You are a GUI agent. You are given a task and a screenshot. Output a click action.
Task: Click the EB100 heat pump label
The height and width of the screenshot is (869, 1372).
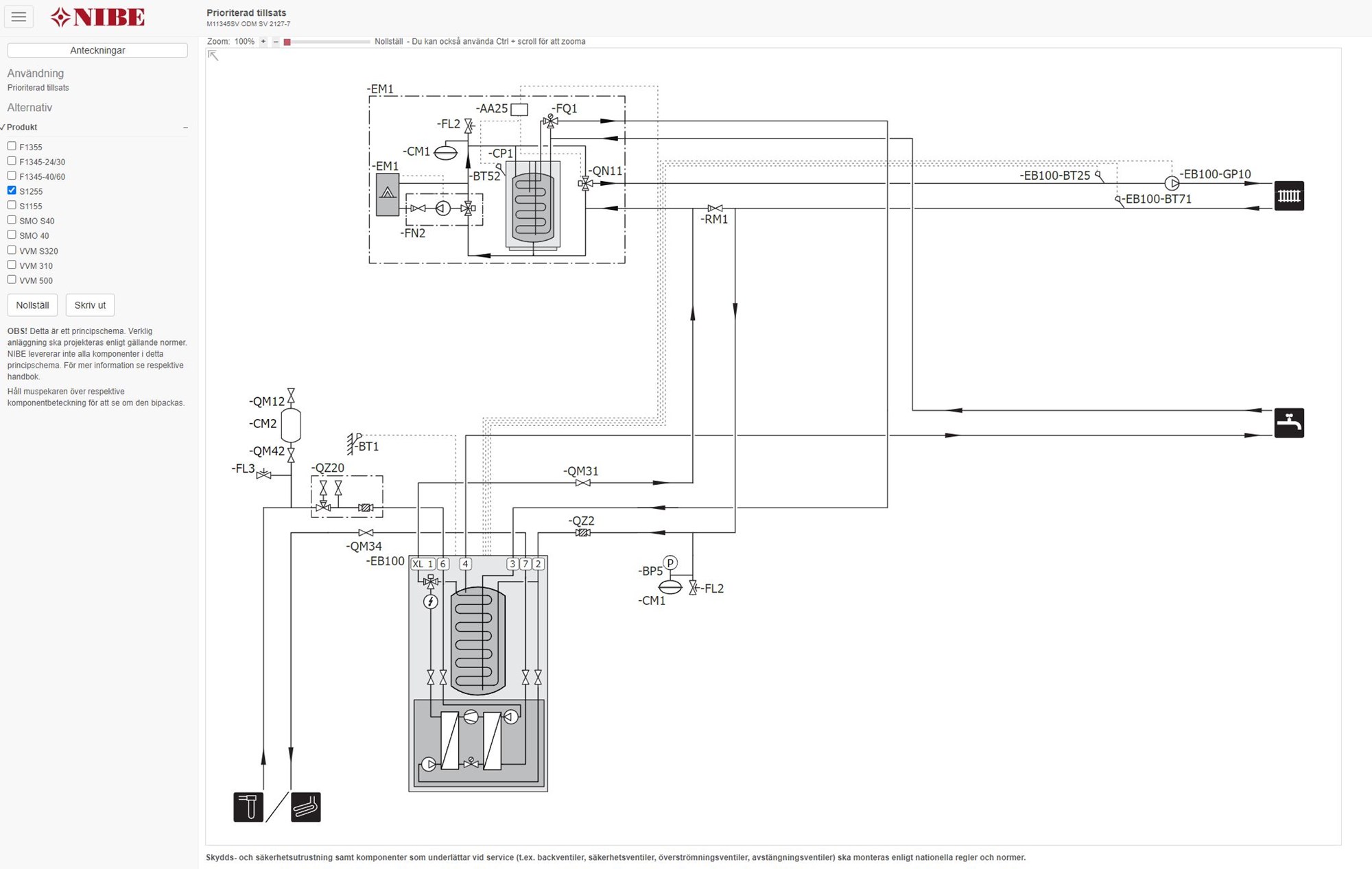pyautogui.click(x=386, y=561)
